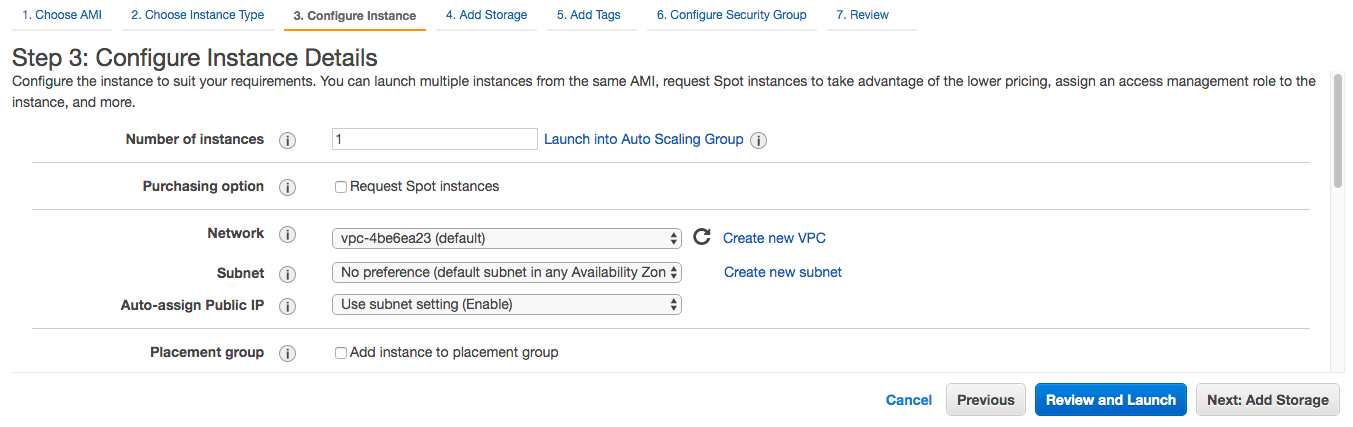This screenshot has width=1353, height=427.
Task: Click info icon beside Placement group
Action: point(288,353)
